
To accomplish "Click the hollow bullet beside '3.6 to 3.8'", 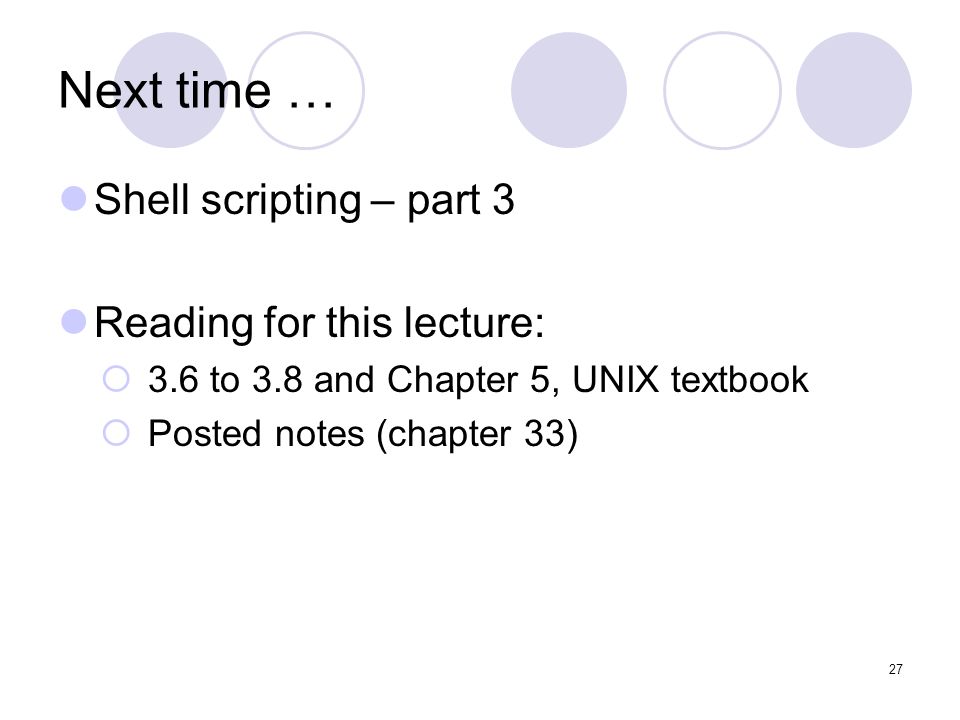I will [116, 379].
